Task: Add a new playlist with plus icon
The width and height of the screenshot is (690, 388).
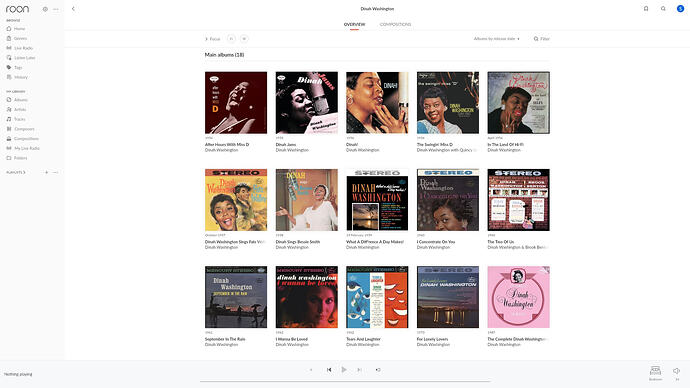Action: pos(46,172)
